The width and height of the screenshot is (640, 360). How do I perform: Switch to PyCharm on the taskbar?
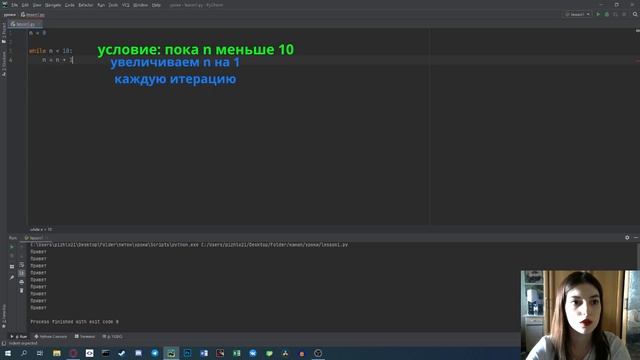click(171, 353)
